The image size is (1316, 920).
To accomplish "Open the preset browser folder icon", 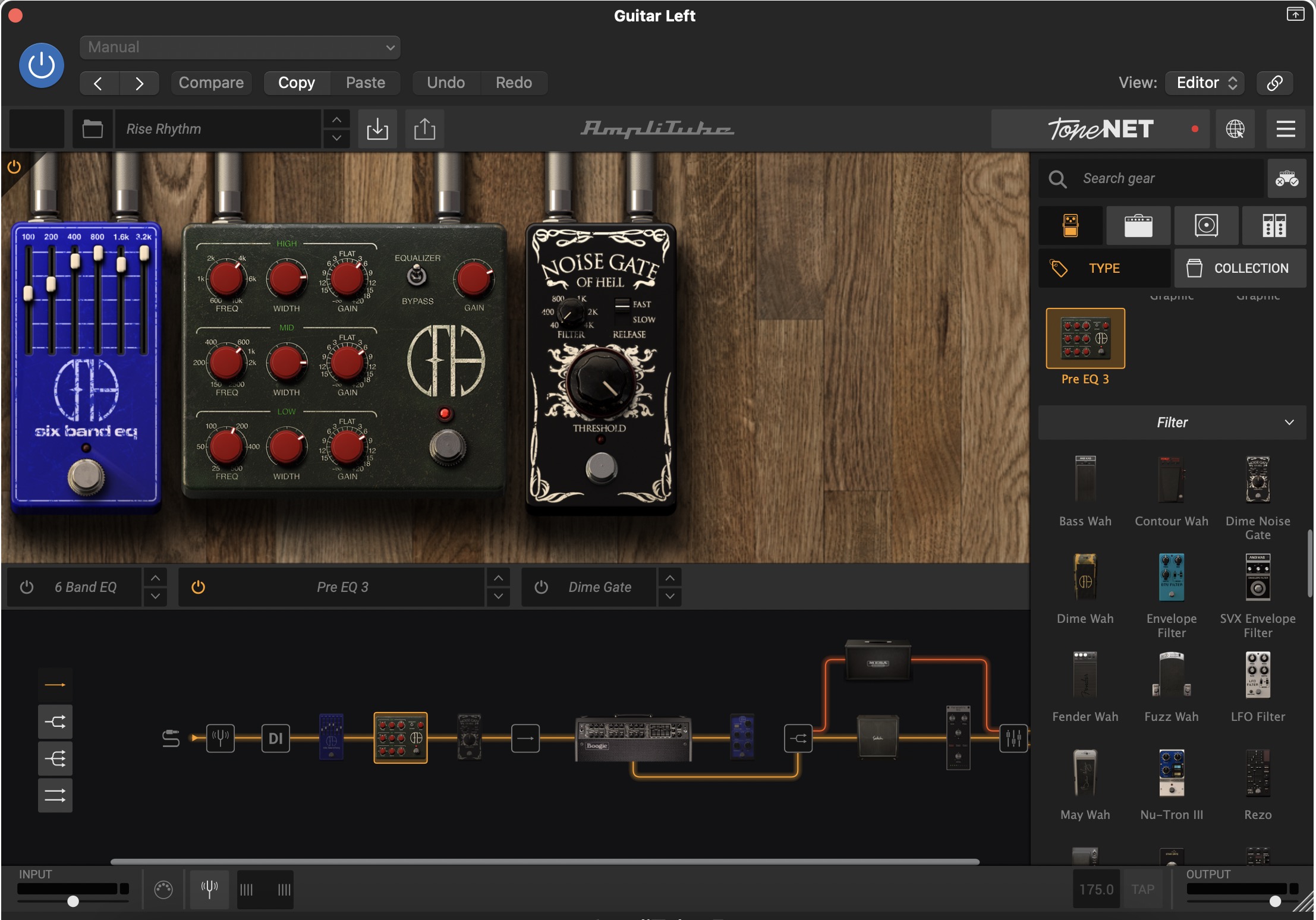I will (x=93, y=129).
